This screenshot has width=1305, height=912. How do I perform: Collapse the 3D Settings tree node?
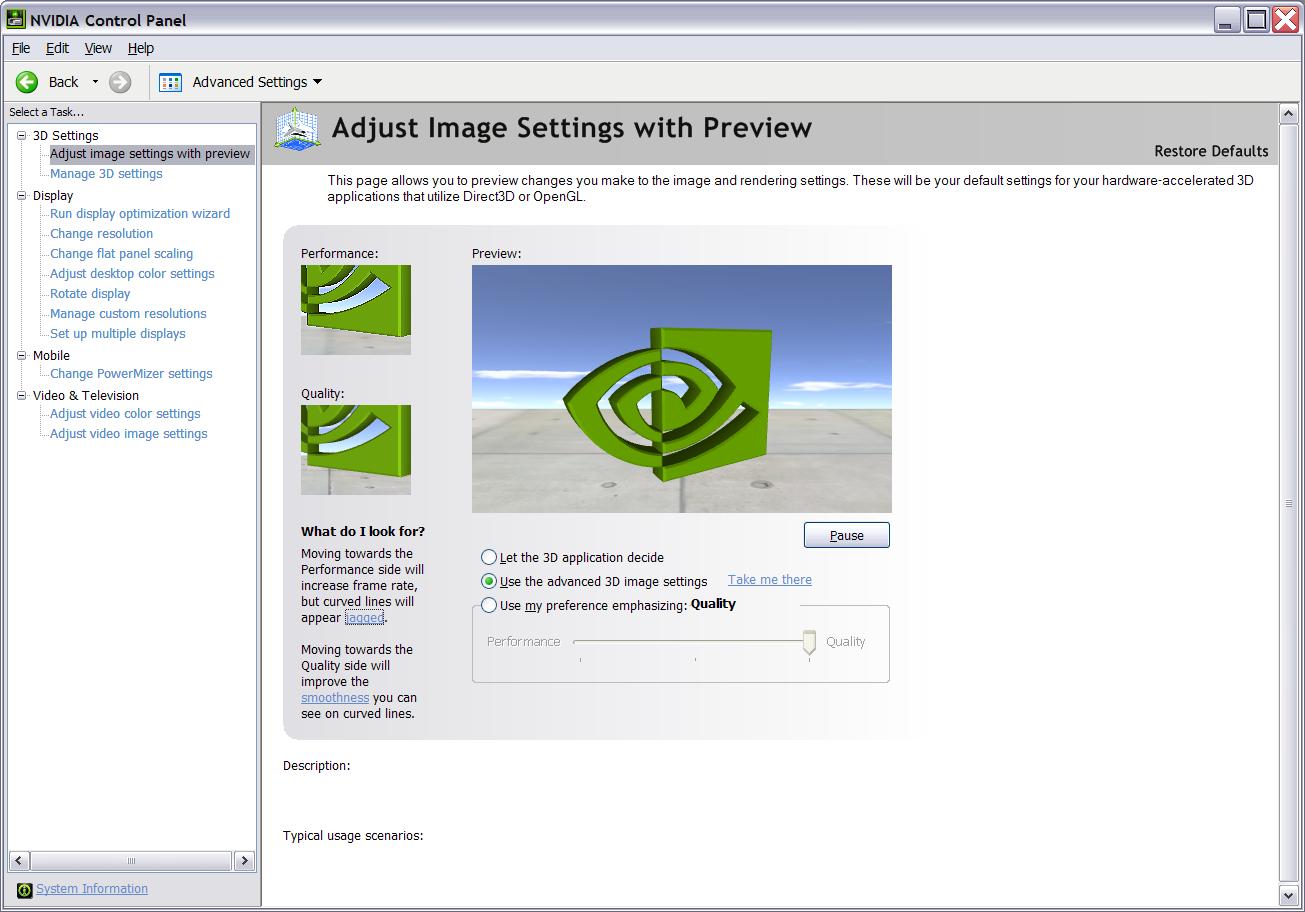coord(21,135)
